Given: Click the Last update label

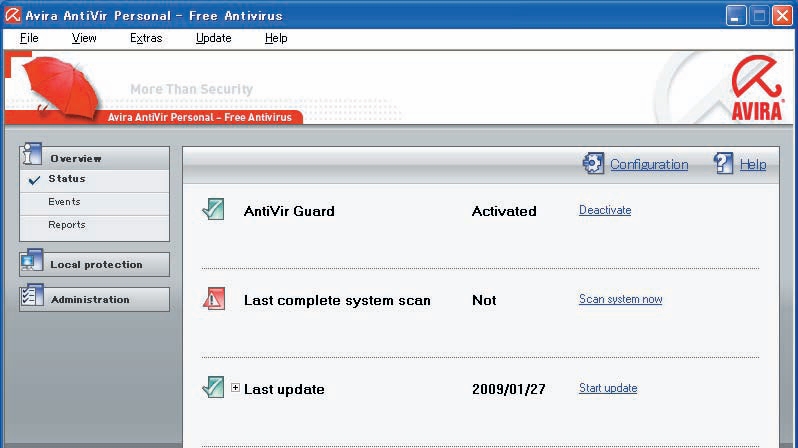Looking at the screenshot, I should coord(284,389).
